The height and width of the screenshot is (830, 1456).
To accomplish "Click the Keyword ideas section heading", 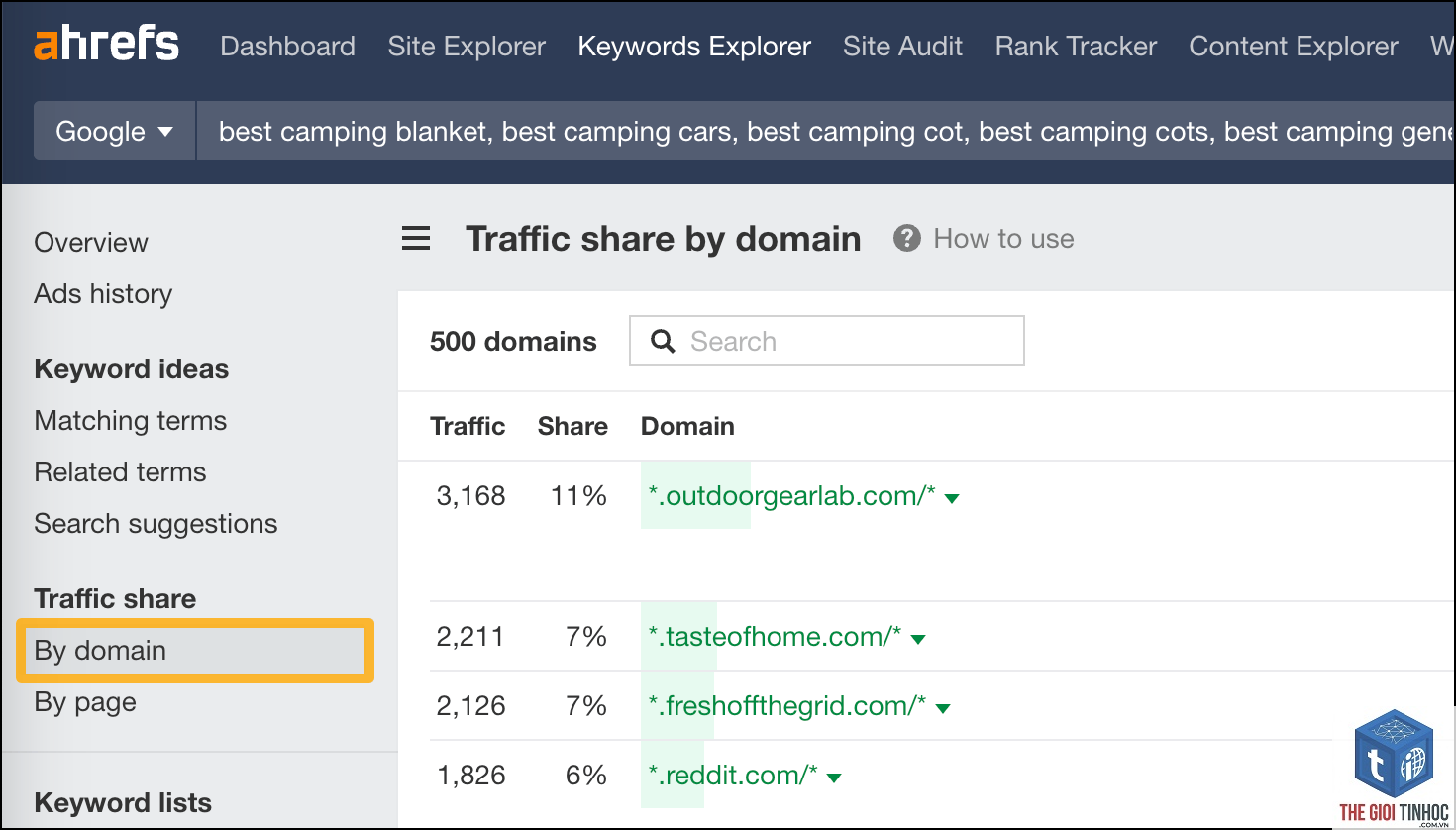I will [x=132, y=369].
